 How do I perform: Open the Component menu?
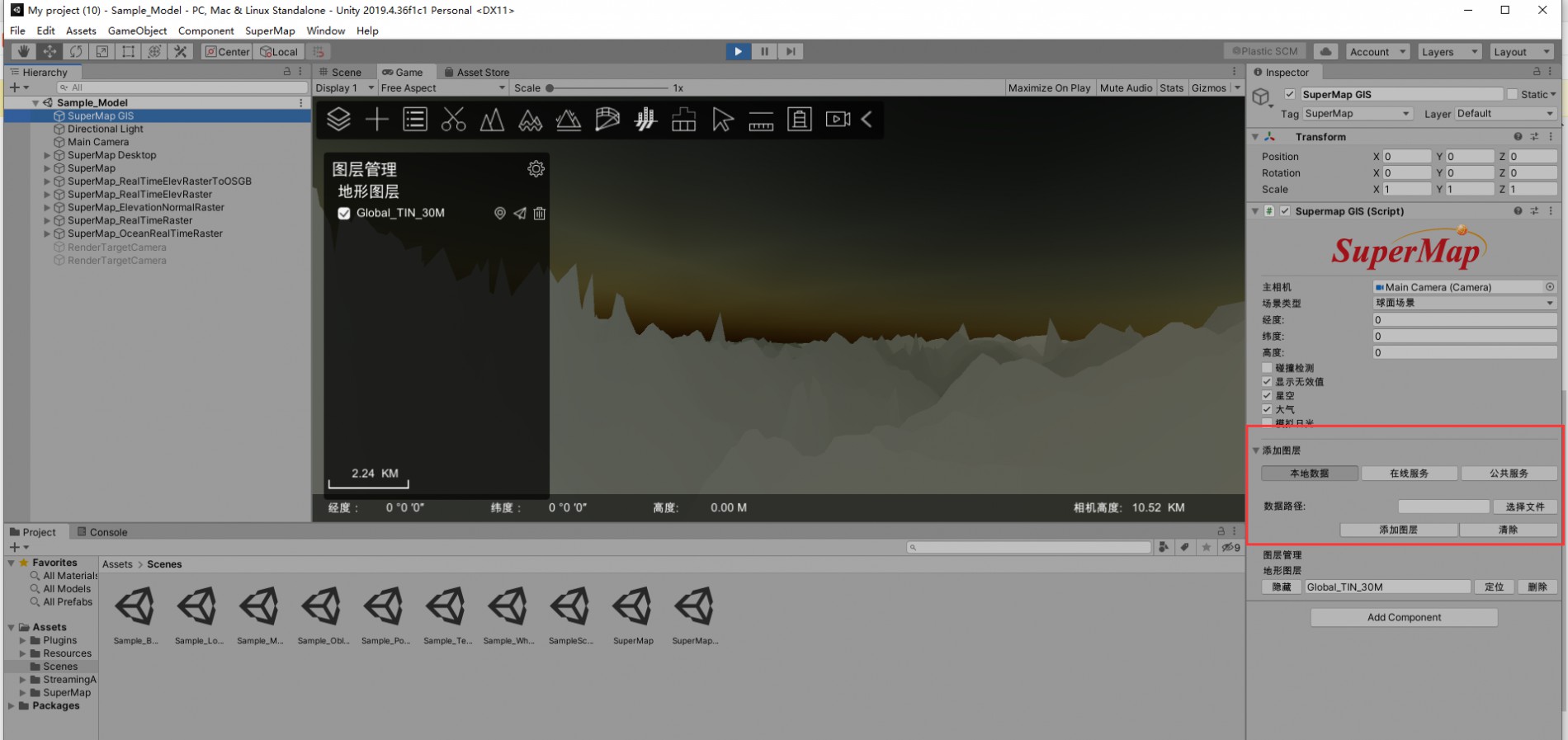[x=205, y=31]
